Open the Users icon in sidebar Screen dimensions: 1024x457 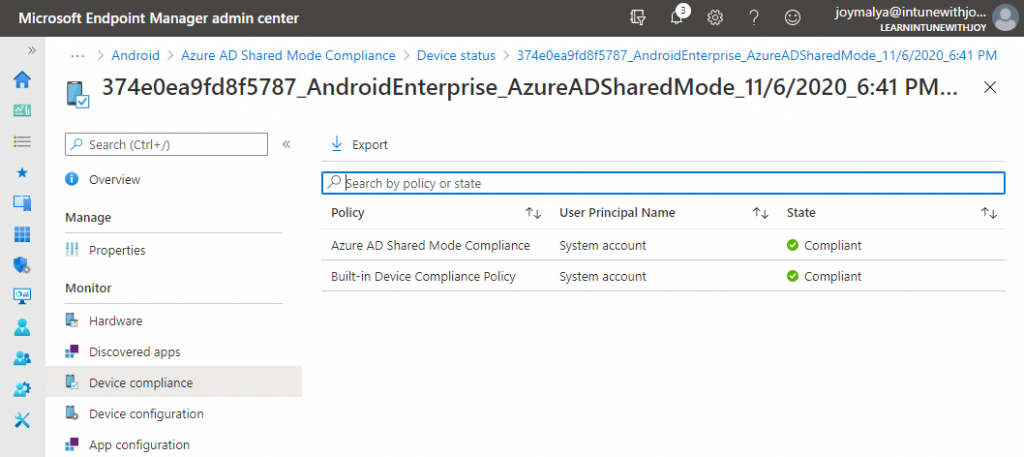[x=22, y=327]
